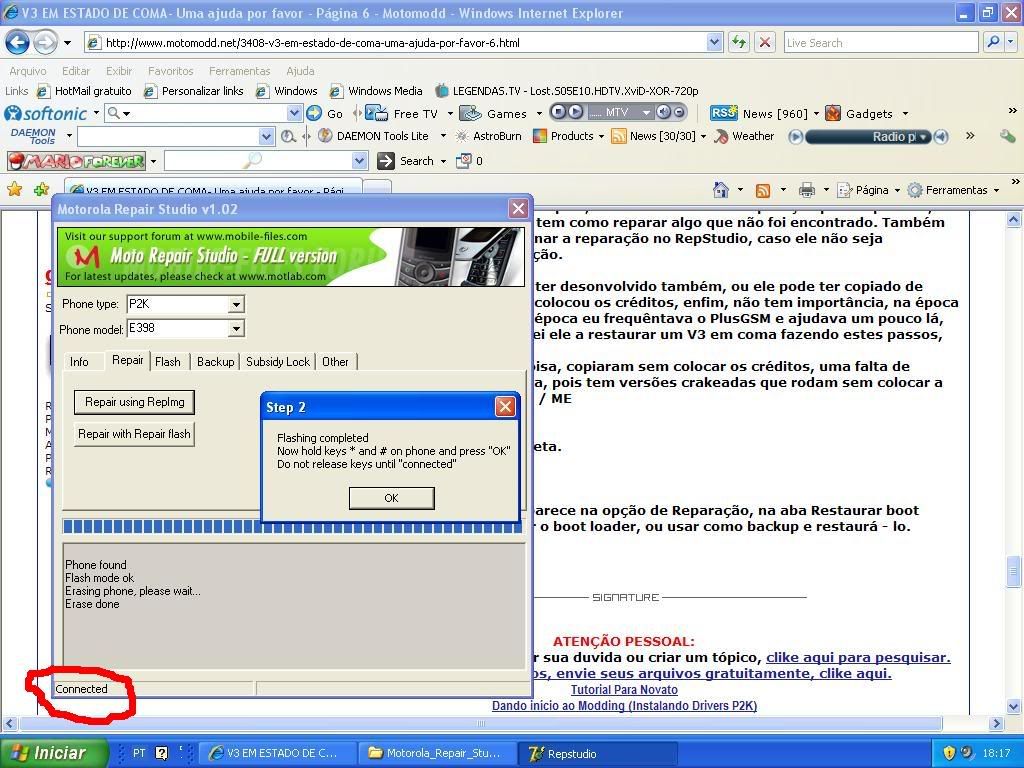Image resolution: width=1024 pixels, height=768 pixels.
Task: Click the 'clike aqui para pesquisar' link
Action: (x=857, y=657)
